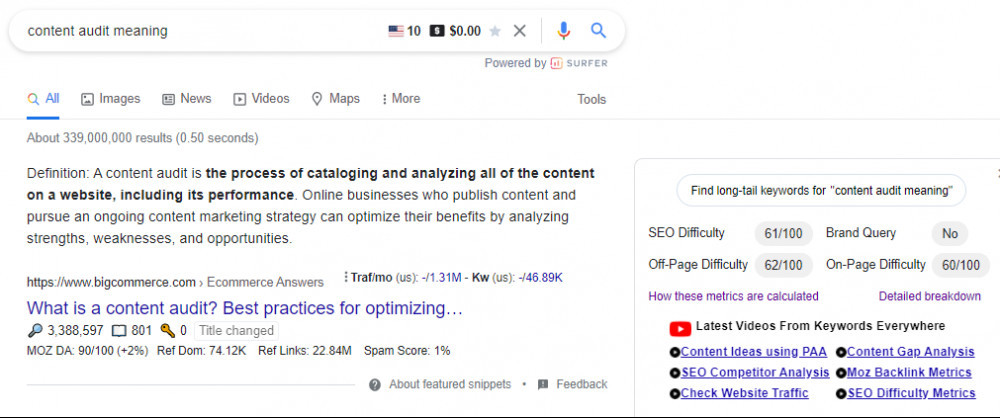Open the Videos search tab
This screenshot has width=1000, height=418.
pos(261,99)
